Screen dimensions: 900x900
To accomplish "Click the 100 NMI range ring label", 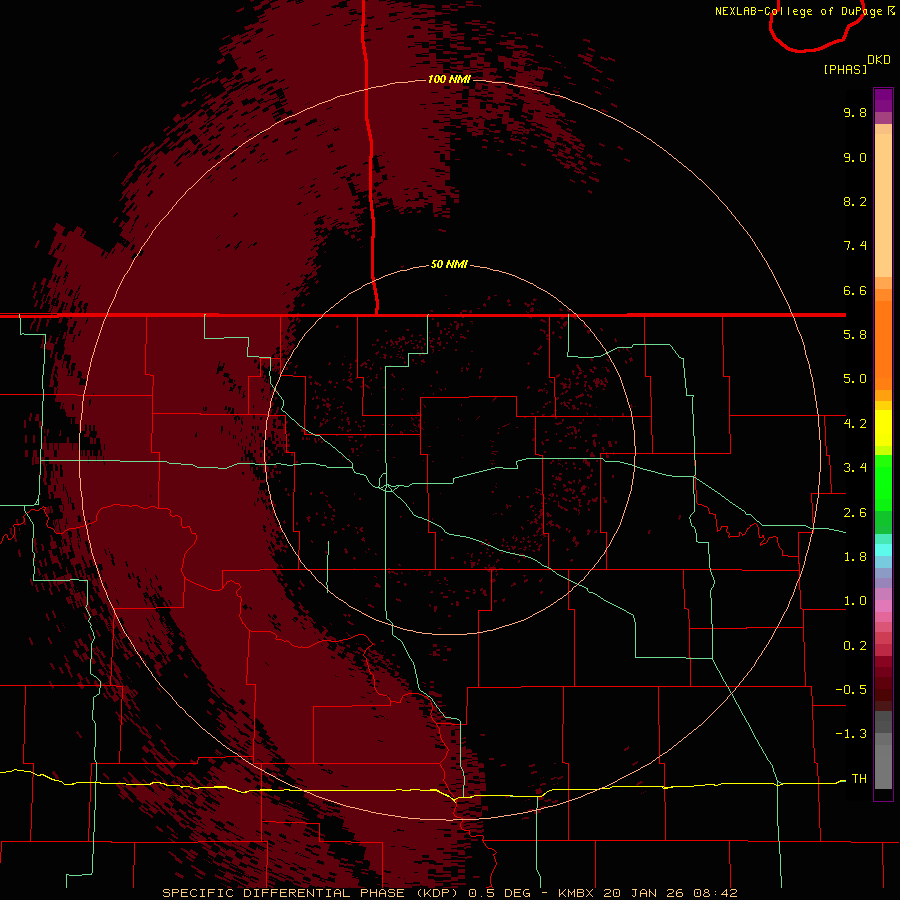I will pos(449,79).
